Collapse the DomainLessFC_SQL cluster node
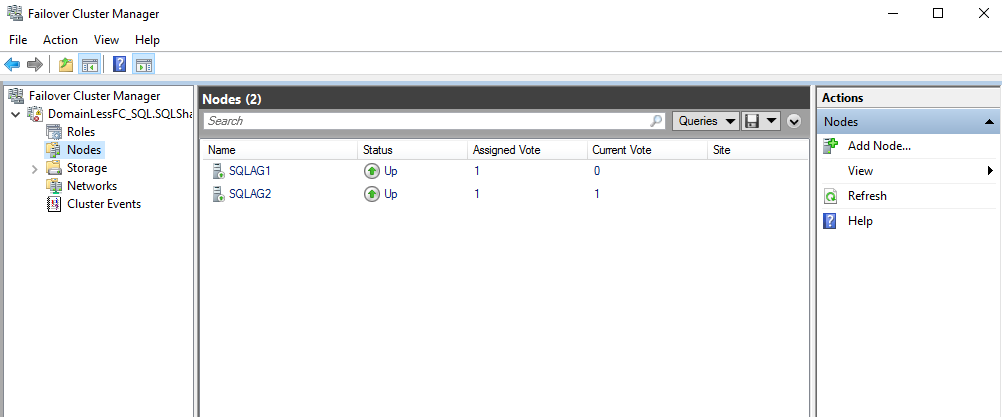 [x=14, y=114]
